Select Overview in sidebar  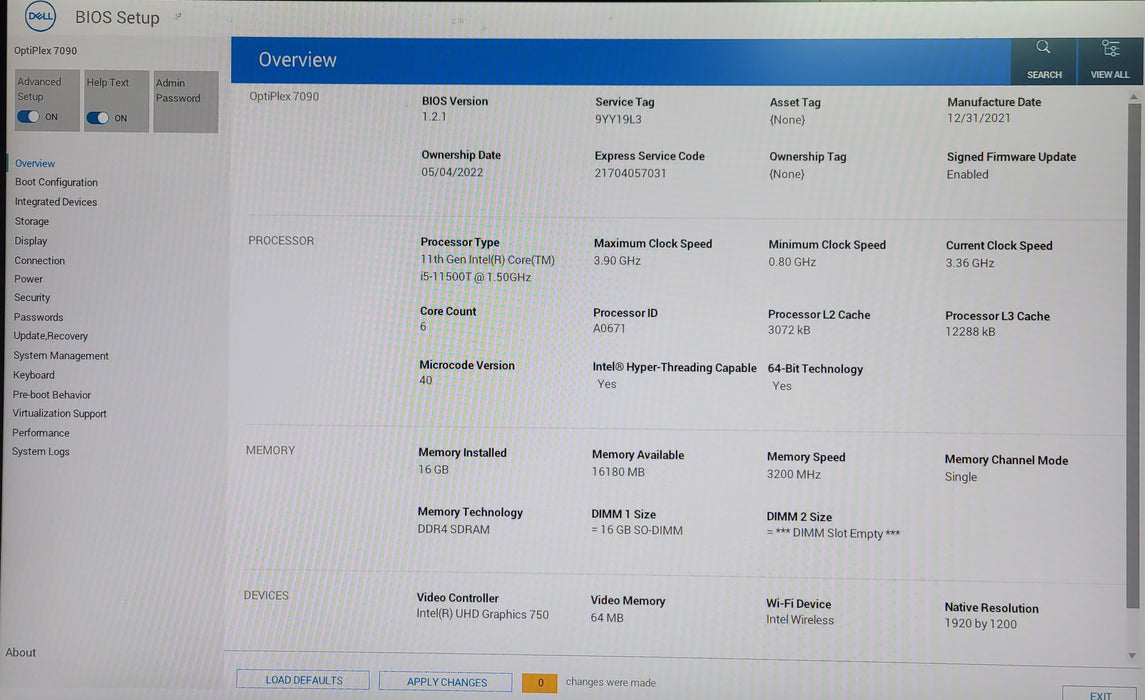(35, 164)
